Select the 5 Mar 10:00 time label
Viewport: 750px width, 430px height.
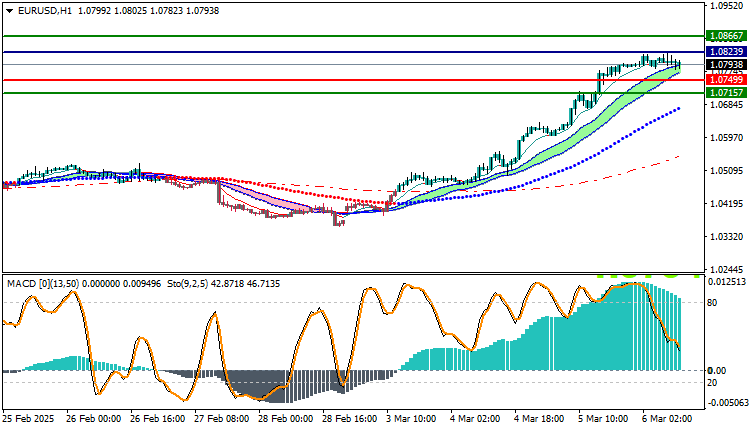coord(604,419)
